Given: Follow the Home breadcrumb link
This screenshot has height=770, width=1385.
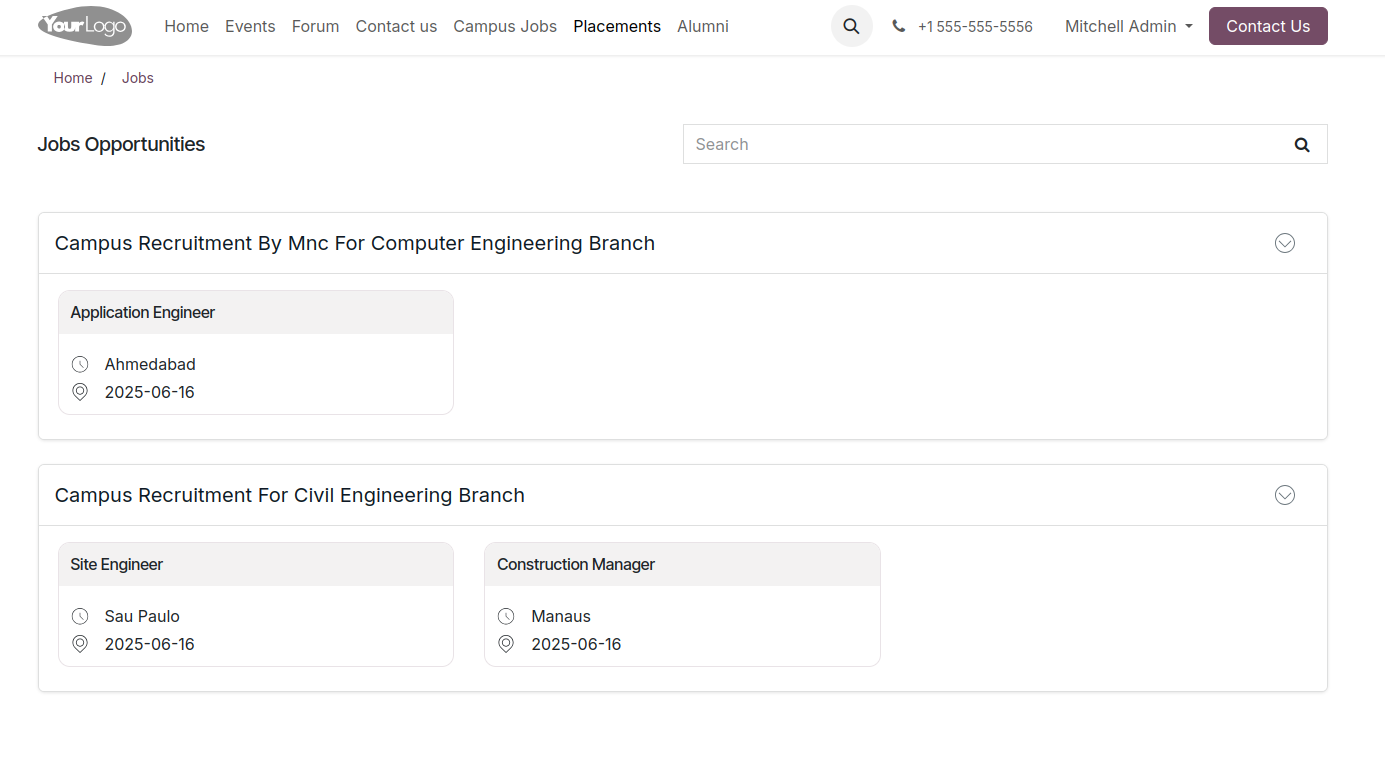Looking at the screenshot, I should 73,78.
